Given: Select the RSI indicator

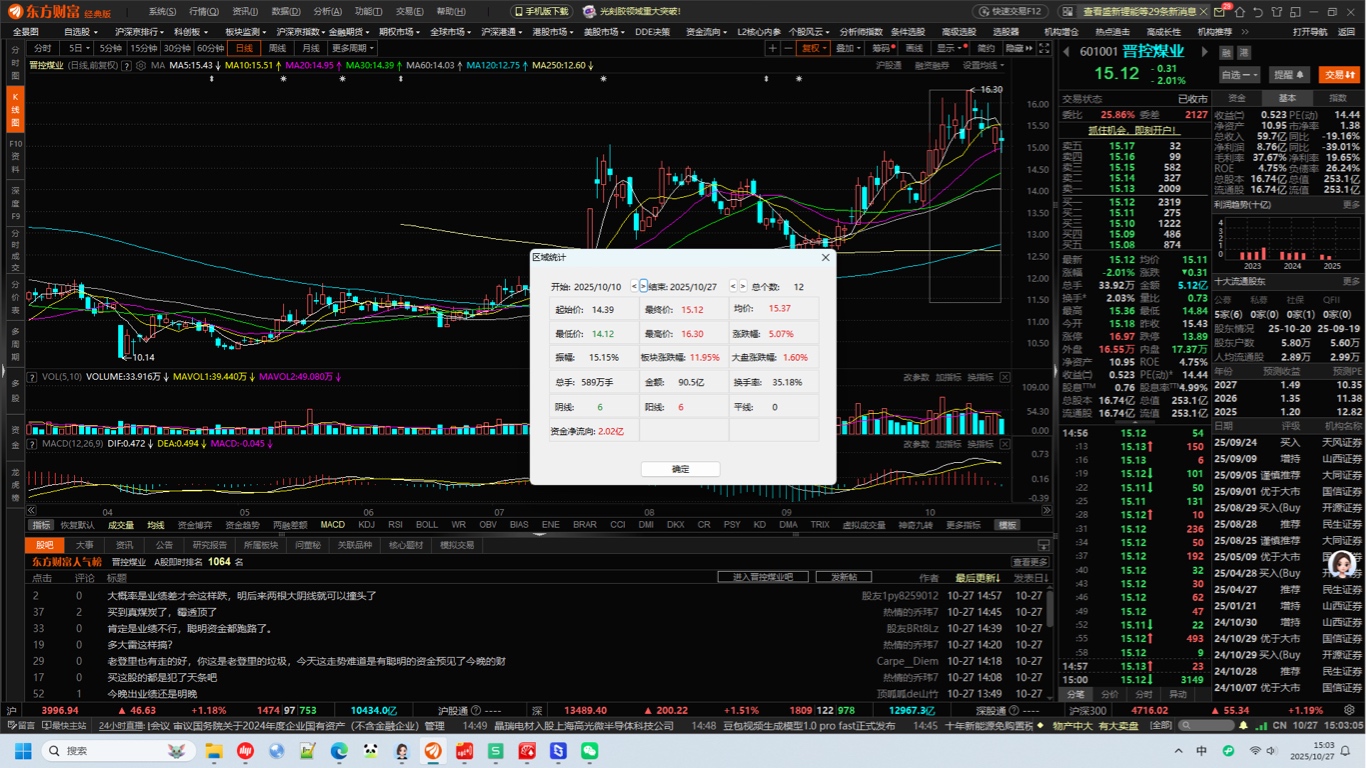Looking at the screenshot, I should coord(396,525).
